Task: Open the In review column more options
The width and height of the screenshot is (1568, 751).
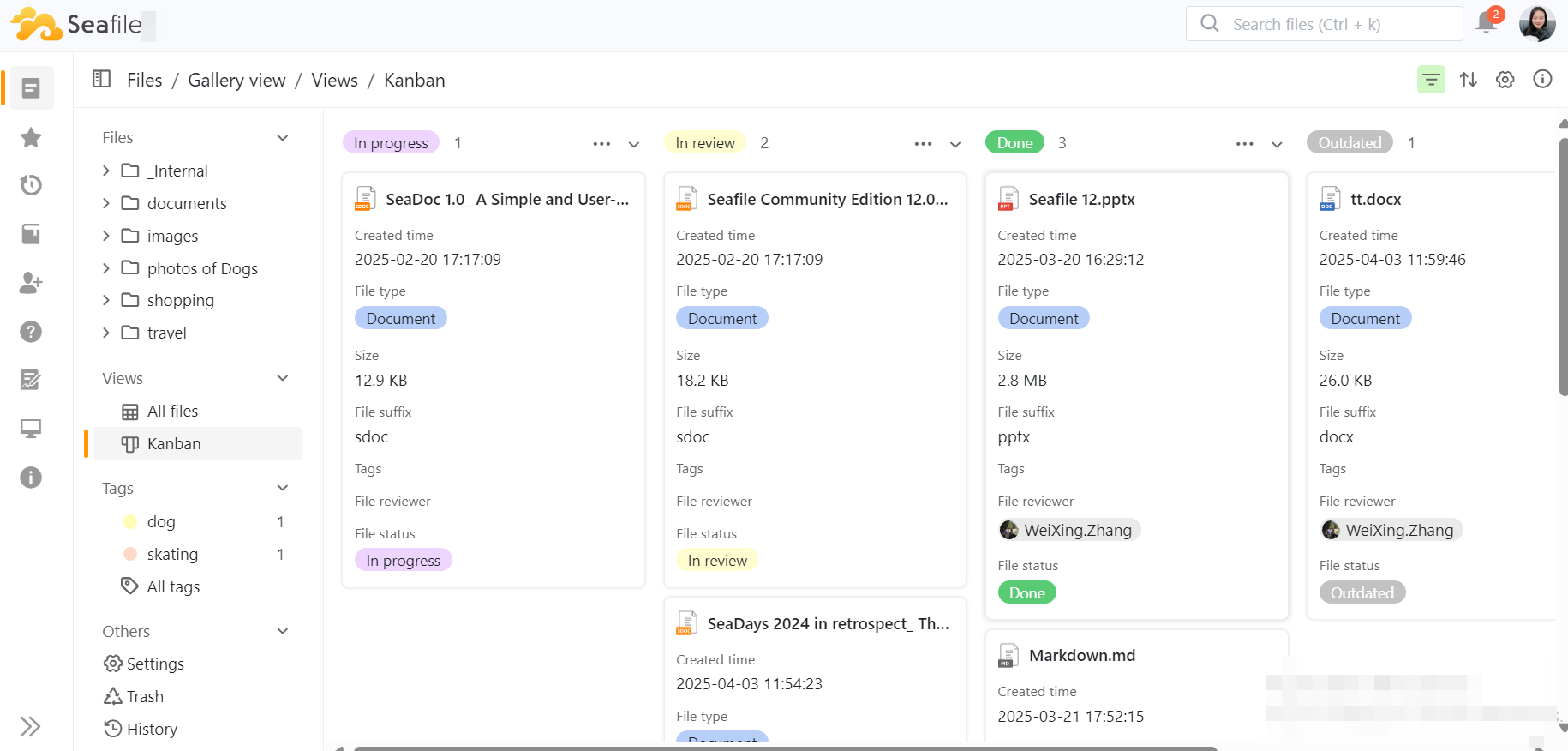Action: pyautogui.click(x=923, y=144)
